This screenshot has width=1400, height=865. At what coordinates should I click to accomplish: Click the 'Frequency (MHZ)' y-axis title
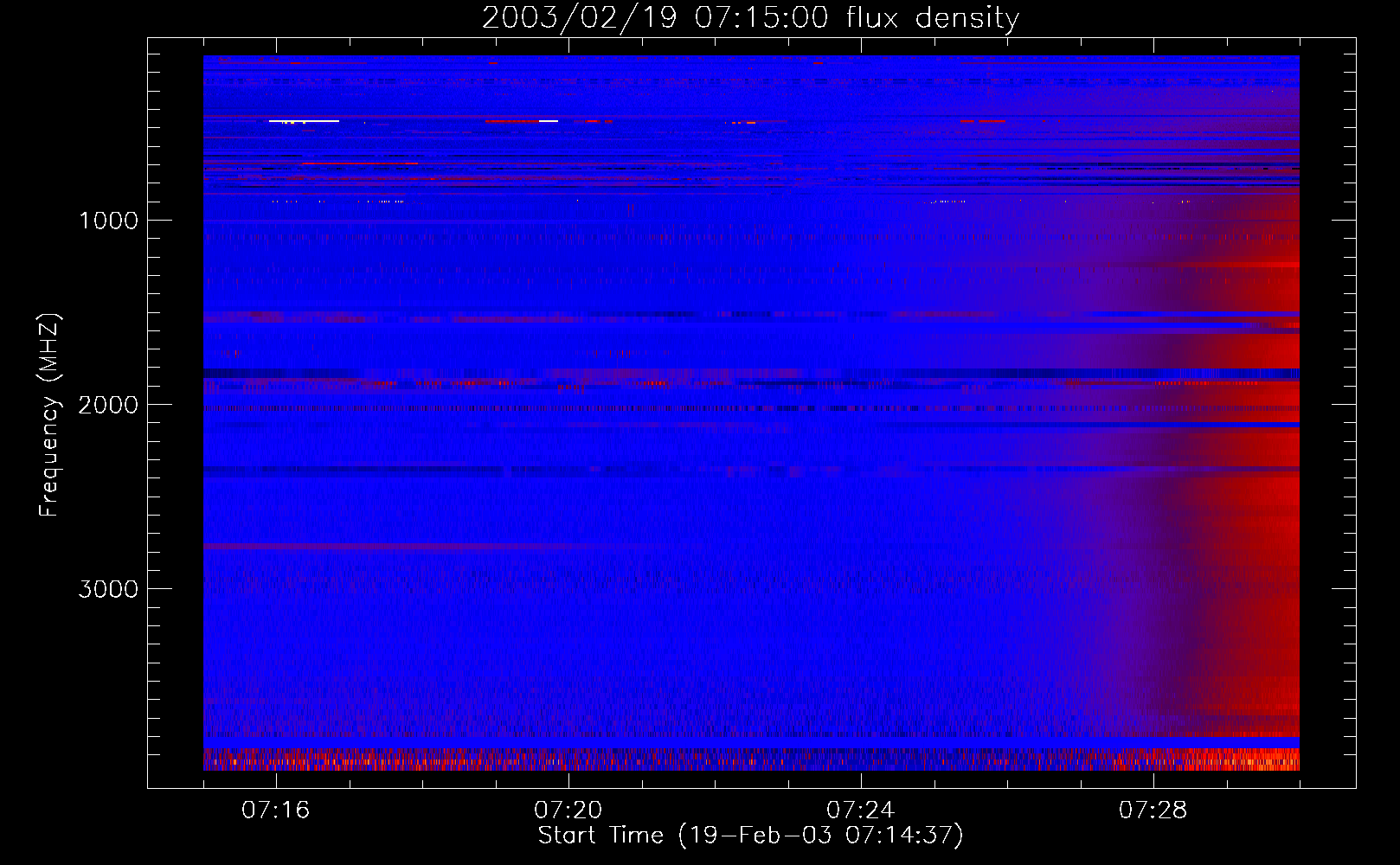(x=49, y=415)
